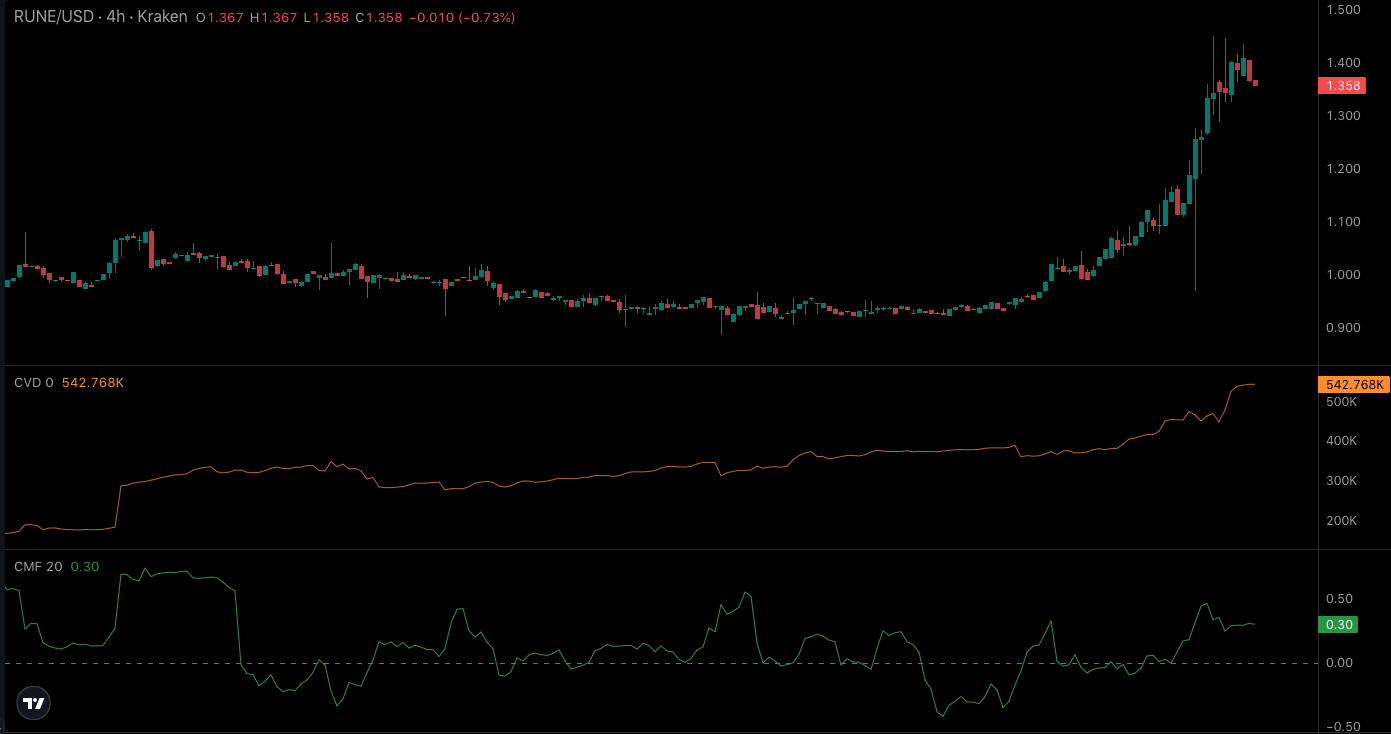Click the green CMF value 0.30 in legend
Image resolution: width=1391 pixels, height=734 pixels.
85,567
